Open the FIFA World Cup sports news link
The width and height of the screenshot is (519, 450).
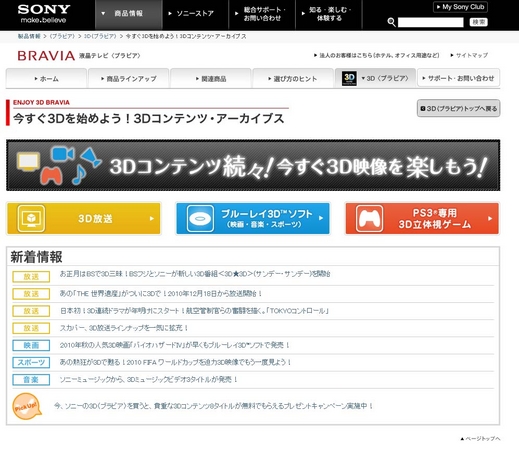175,362
